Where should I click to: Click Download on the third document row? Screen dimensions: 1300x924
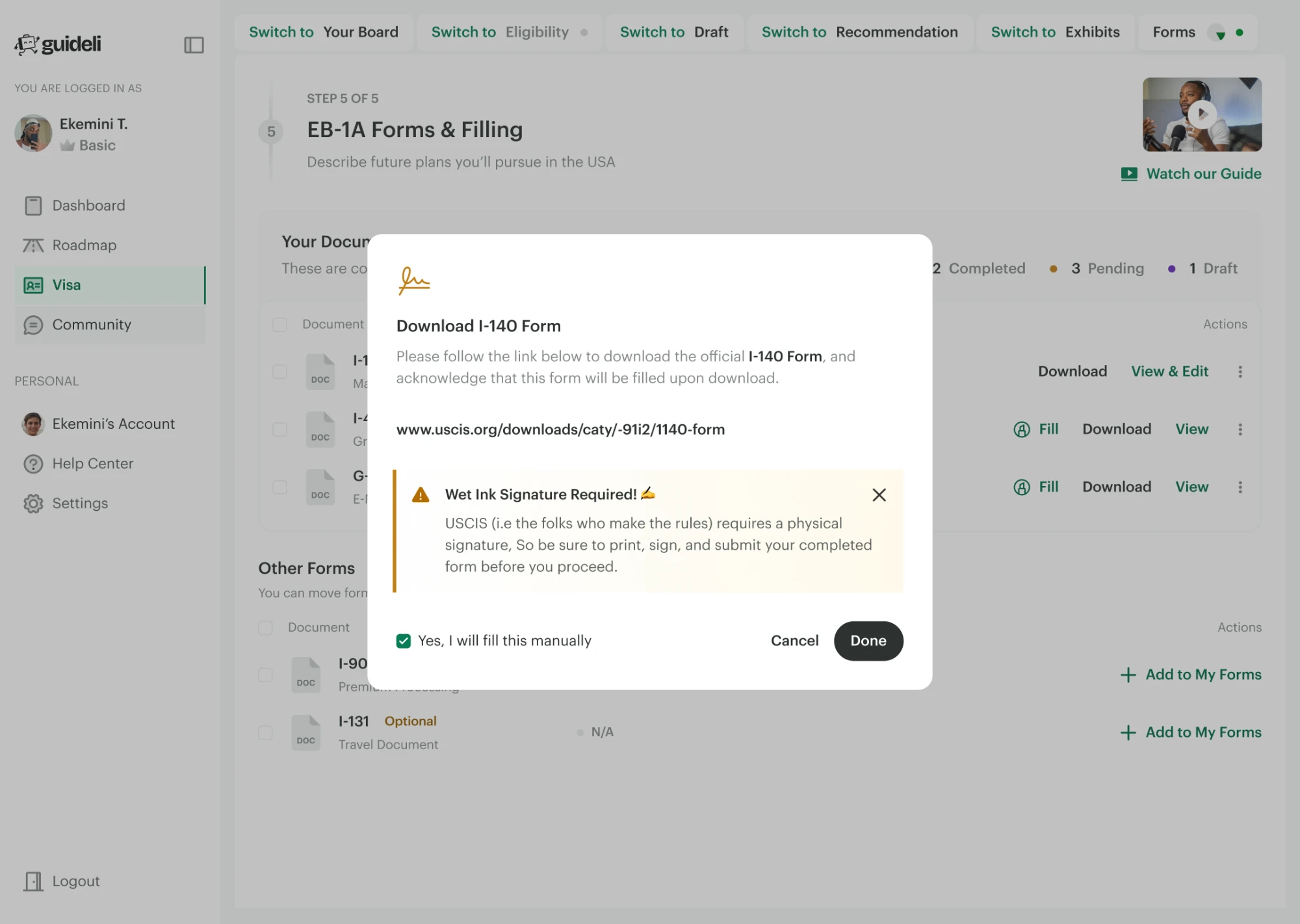click(x=1116, y=487)
